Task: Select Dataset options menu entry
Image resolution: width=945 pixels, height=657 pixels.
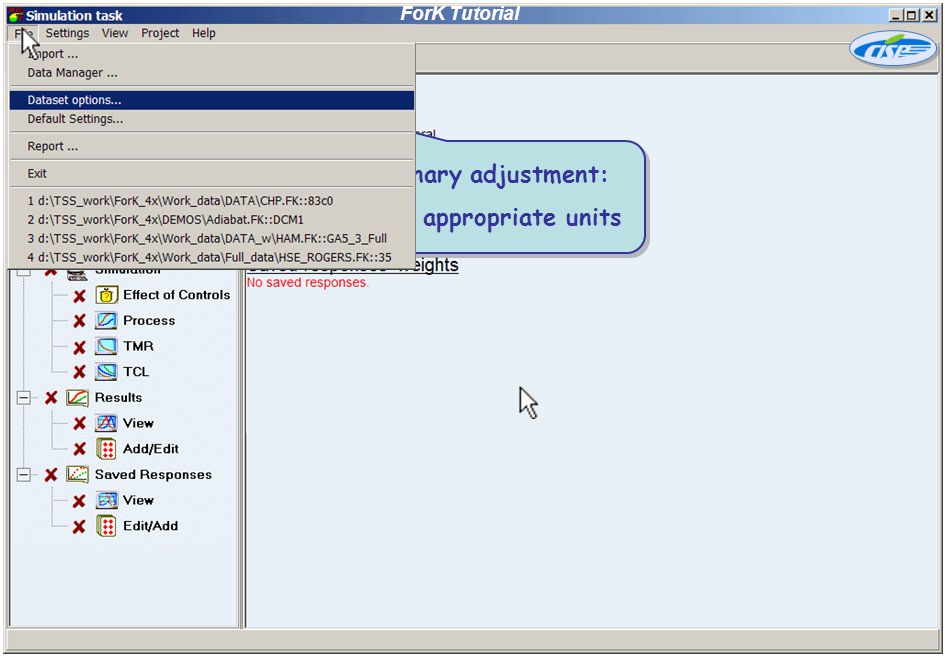Action: coord(212,100)
